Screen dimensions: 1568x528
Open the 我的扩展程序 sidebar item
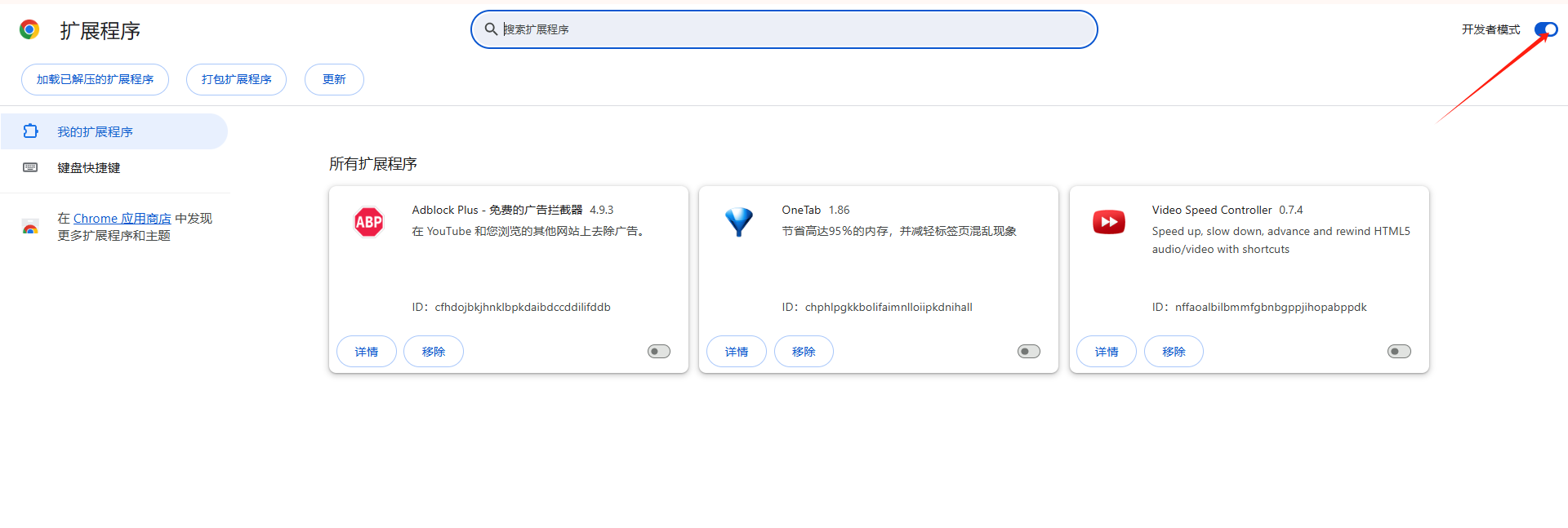point(114,131)
